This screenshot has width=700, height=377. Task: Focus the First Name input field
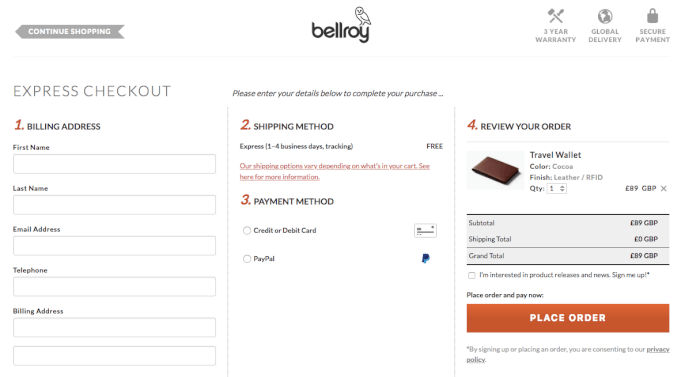click(114, 164)
